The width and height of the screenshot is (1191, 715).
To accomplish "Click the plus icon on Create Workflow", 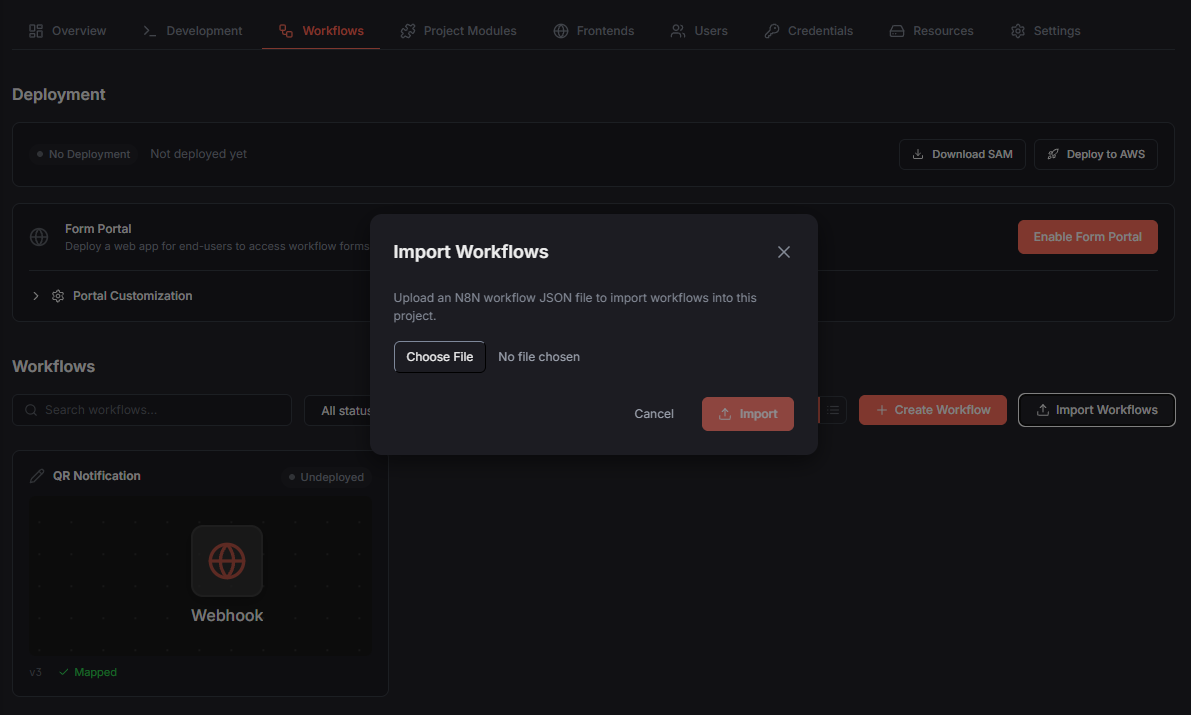I will [x=882, y=410].
